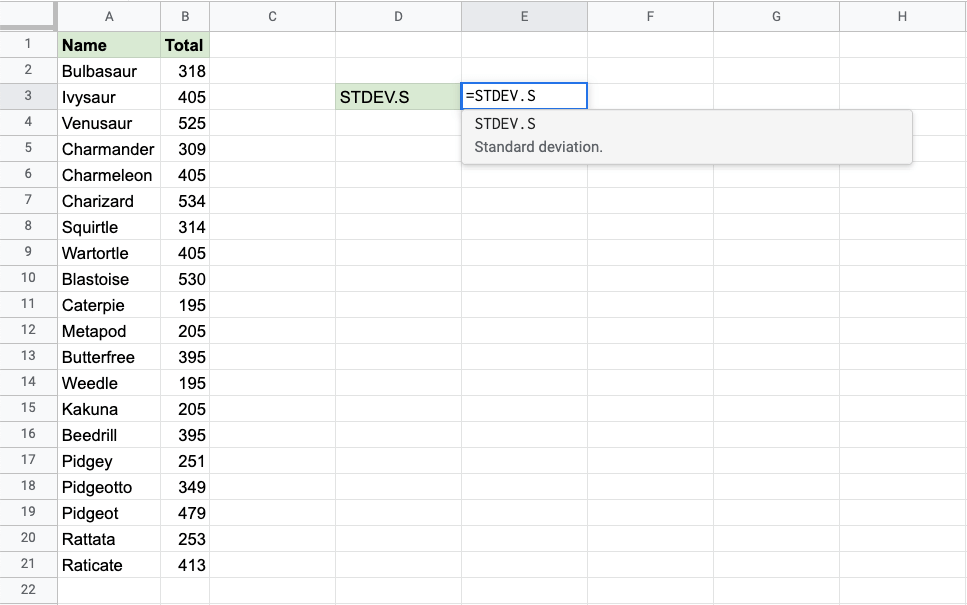The width and height of the screenshot is (967, 605).
Task: Click the Raticate cell
Action: point(109,565)
